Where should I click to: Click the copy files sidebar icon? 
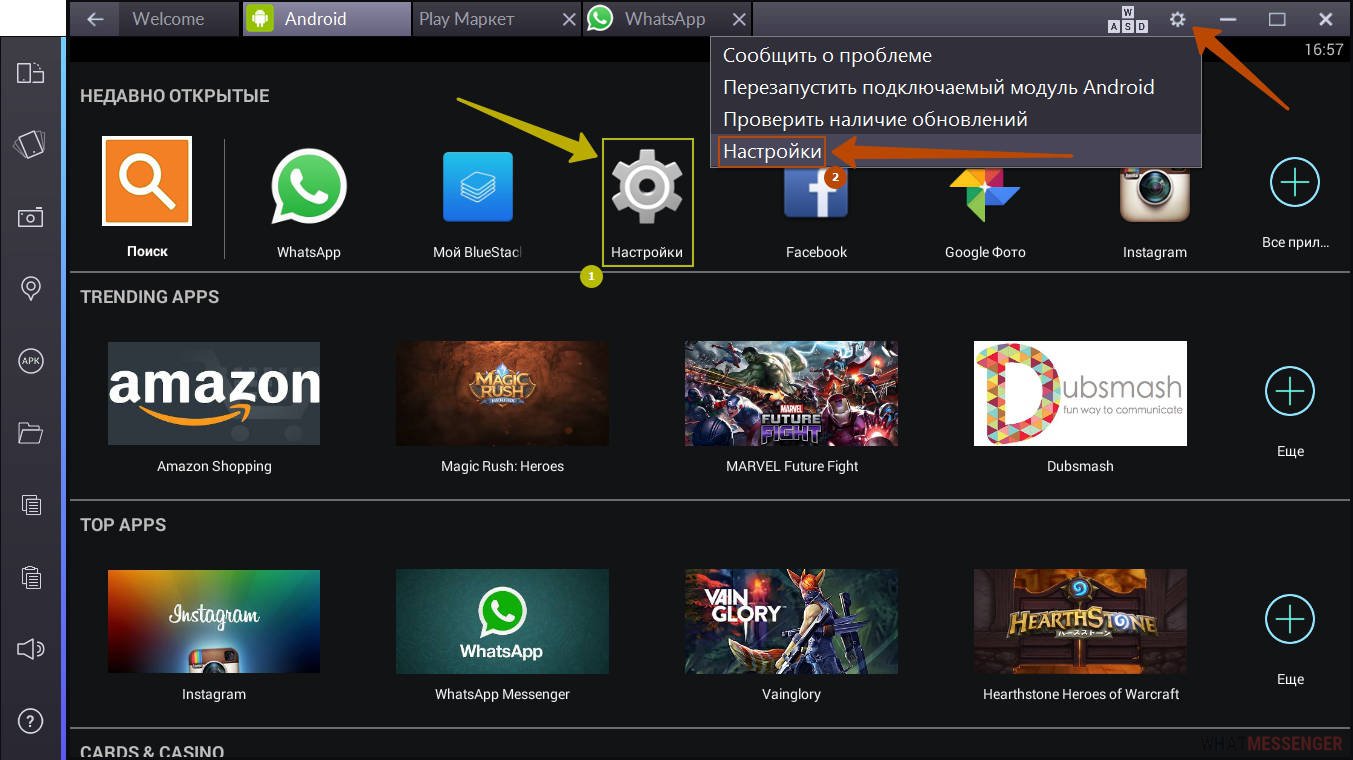click(x=31, y=505)
